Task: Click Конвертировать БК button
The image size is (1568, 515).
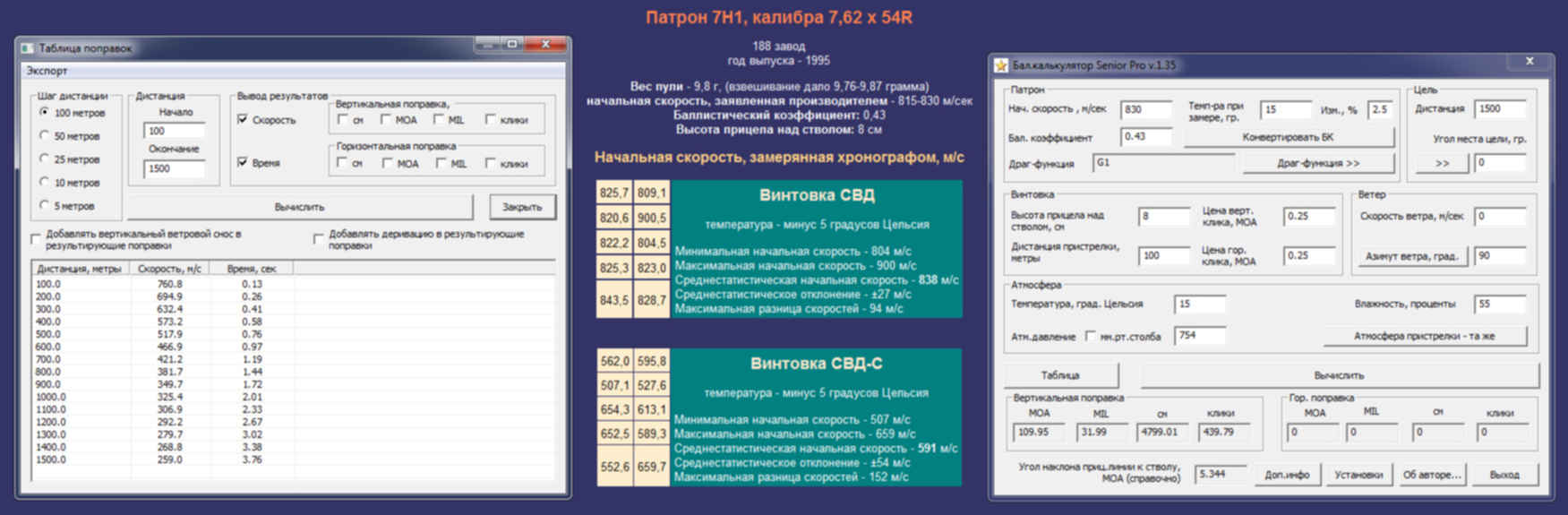Action: click(1288, 138)
